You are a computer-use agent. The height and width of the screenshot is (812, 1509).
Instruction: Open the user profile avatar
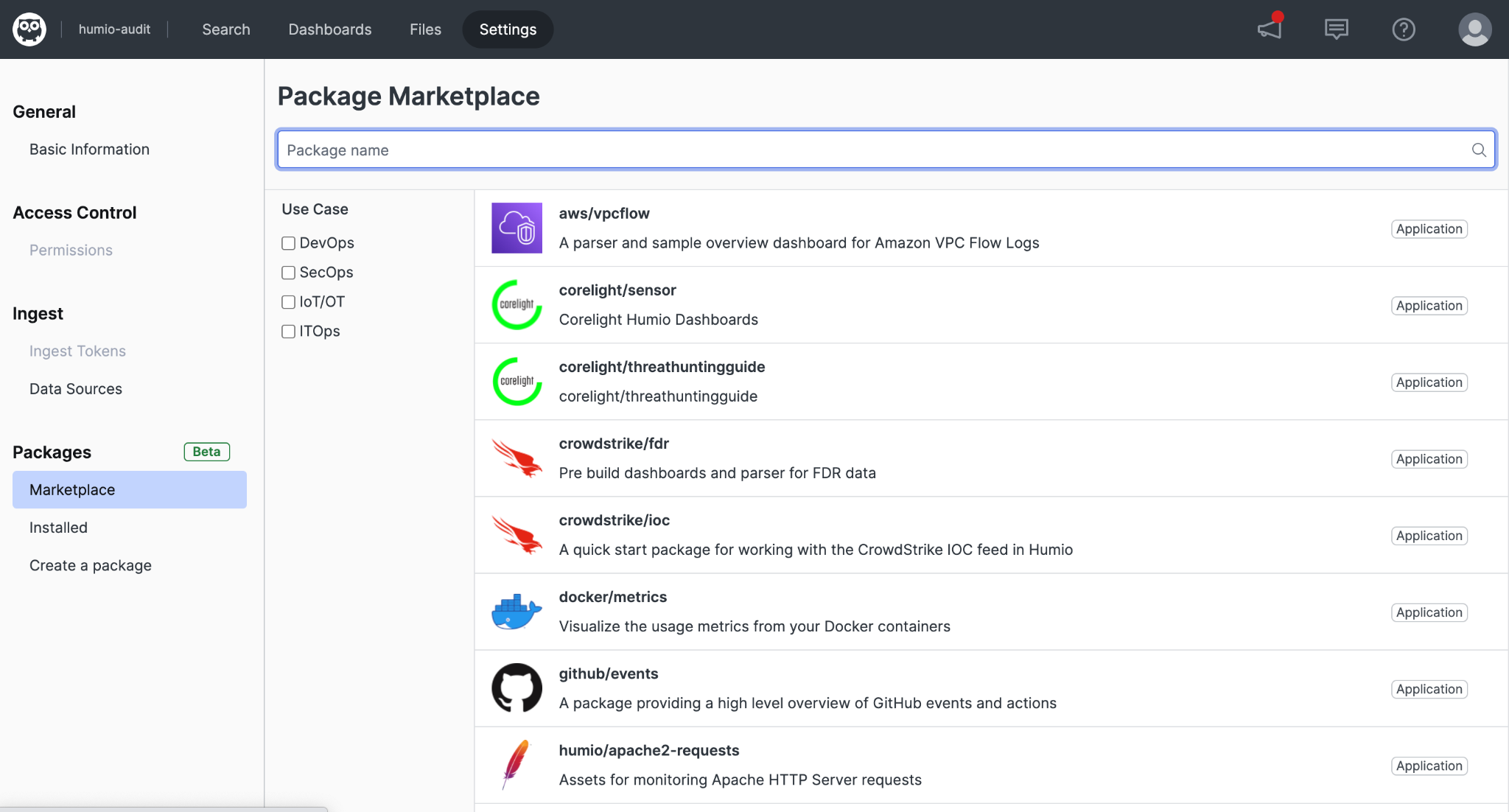[x=1475, y=29]
